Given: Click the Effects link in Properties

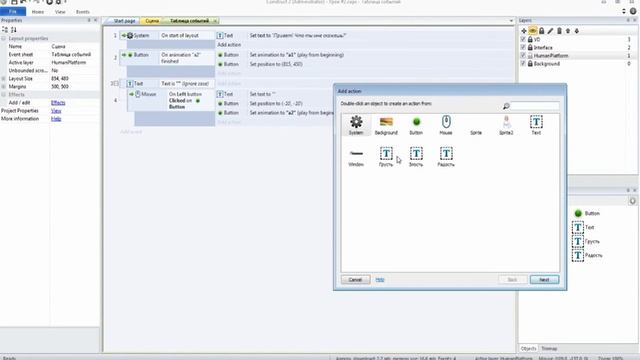Looking at the screenshot, I should tap(58, 102).
